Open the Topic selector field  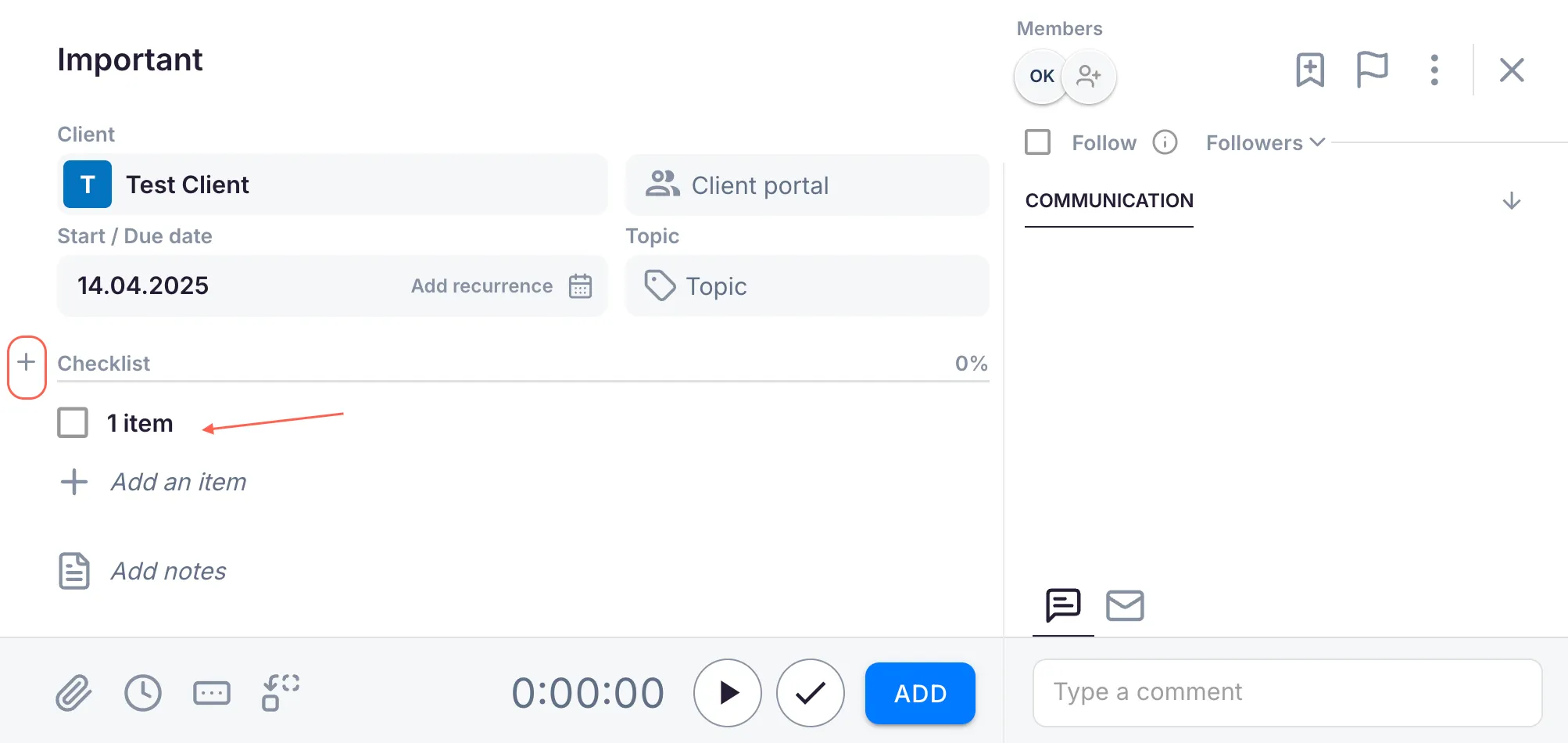coord(807,286)
